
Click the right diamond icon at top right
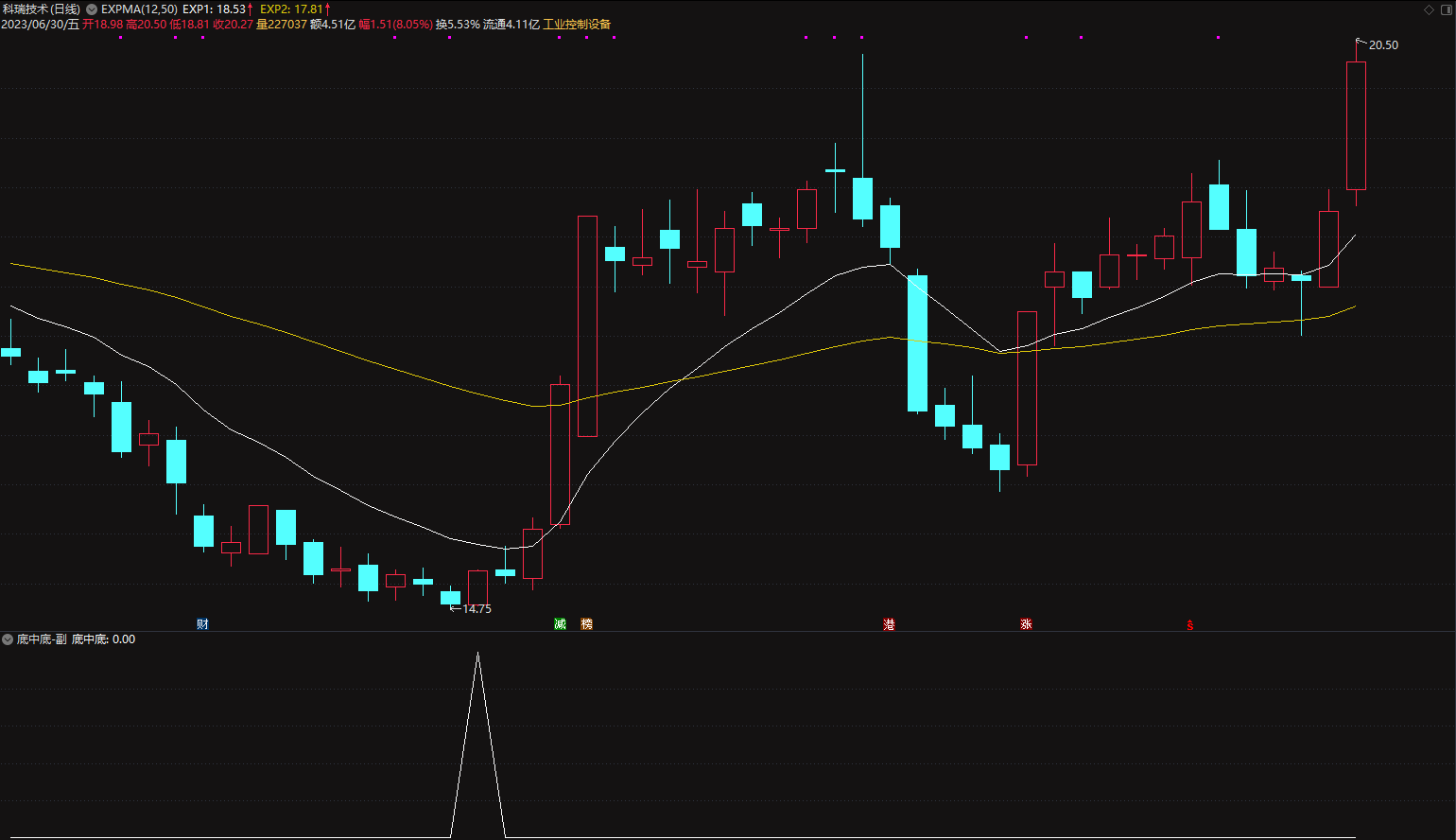[x=1445, y=9]
